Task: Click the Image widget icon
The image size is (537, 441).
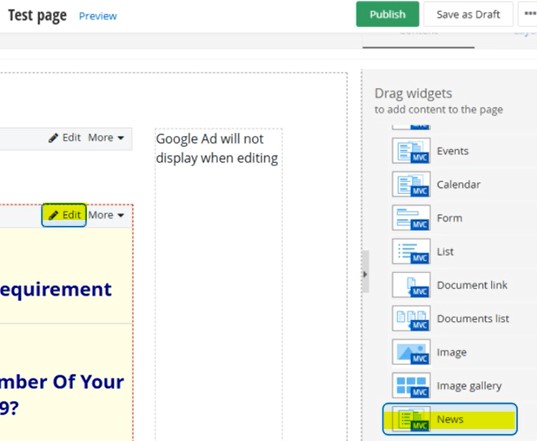Action: pyautogui.click(x=411, y=352)
